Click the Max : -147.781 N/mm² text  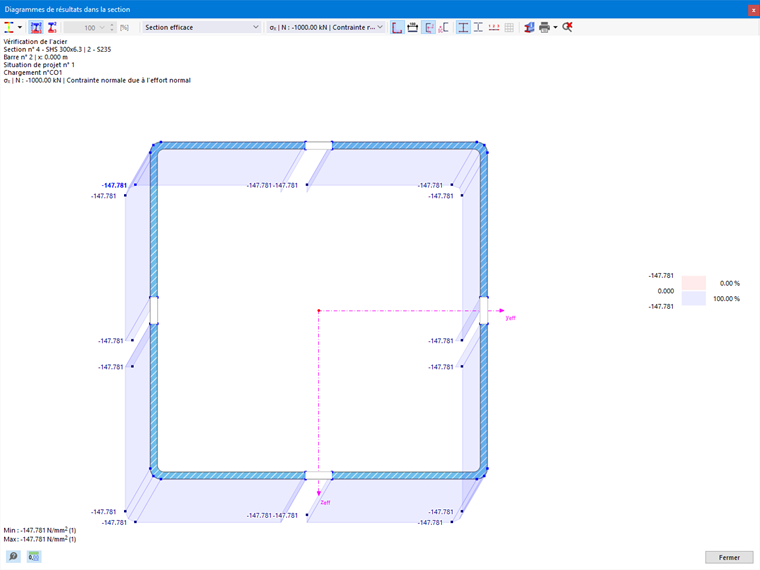pos(40,539)
